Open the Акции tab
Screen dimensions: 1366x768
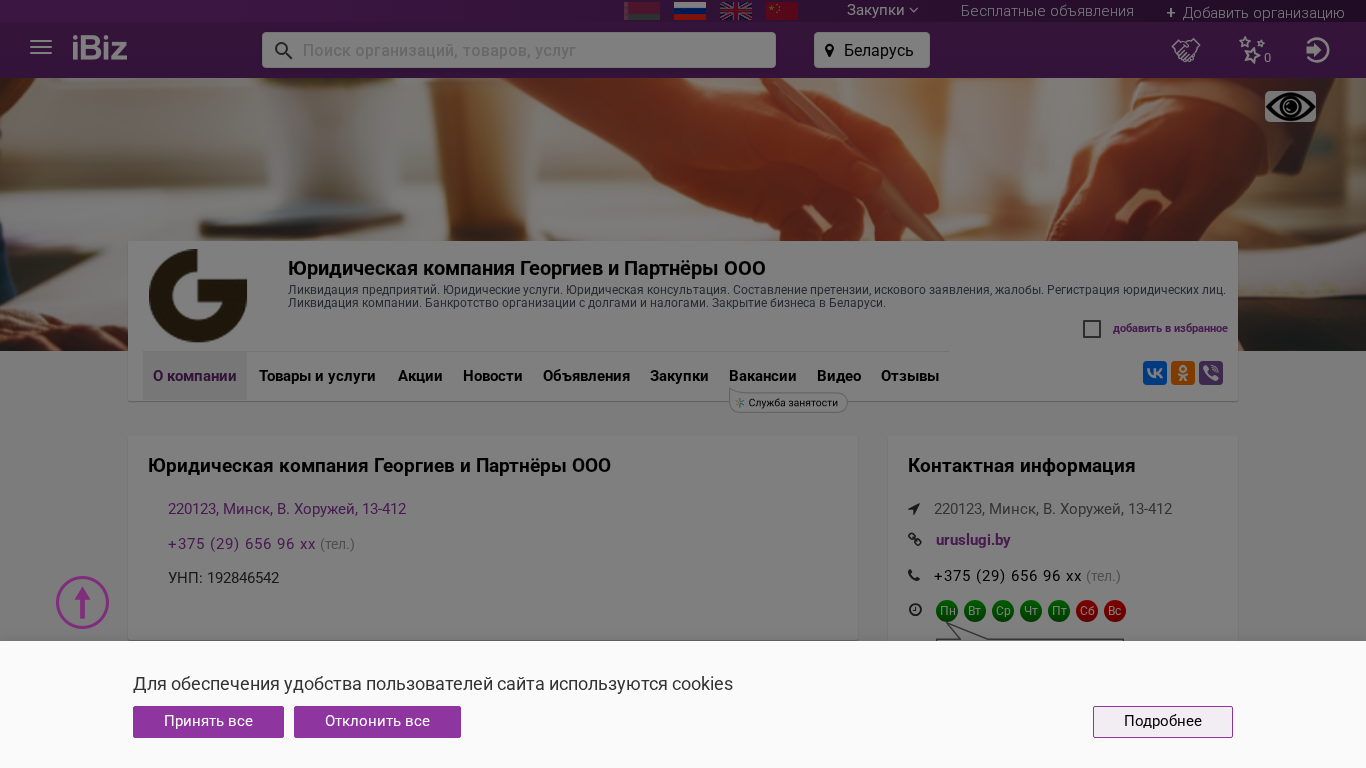420,376
